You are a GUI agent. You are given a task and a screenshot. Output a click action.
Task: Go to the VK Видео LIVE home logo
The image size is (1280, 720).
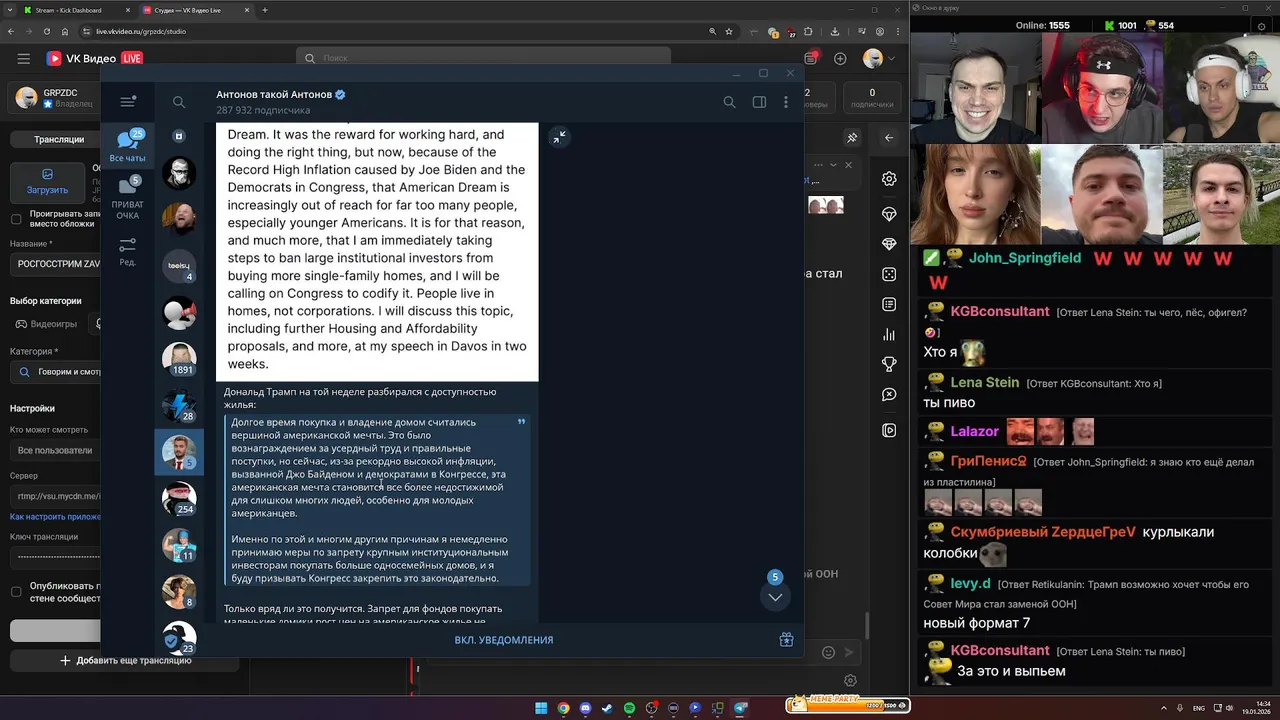click(x=95, y=58)
